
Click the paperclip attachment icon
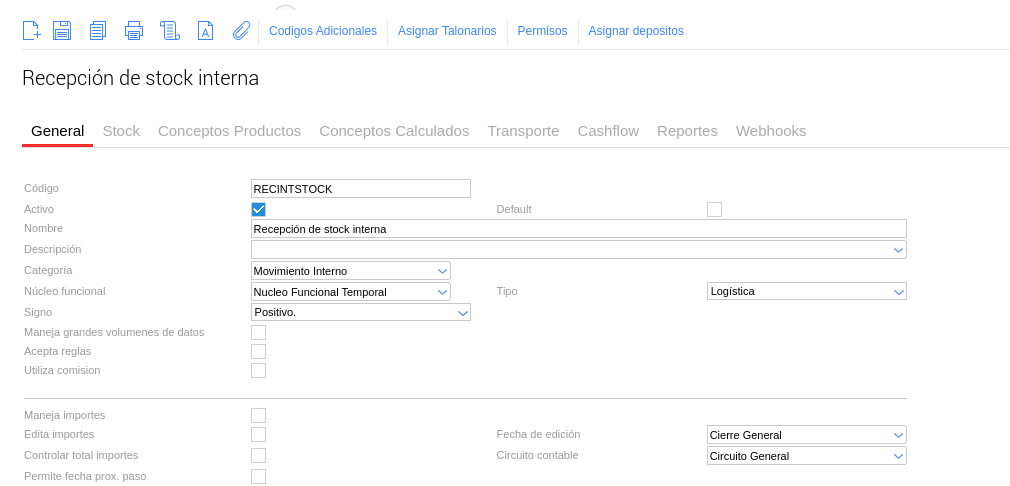coord(241,31)
